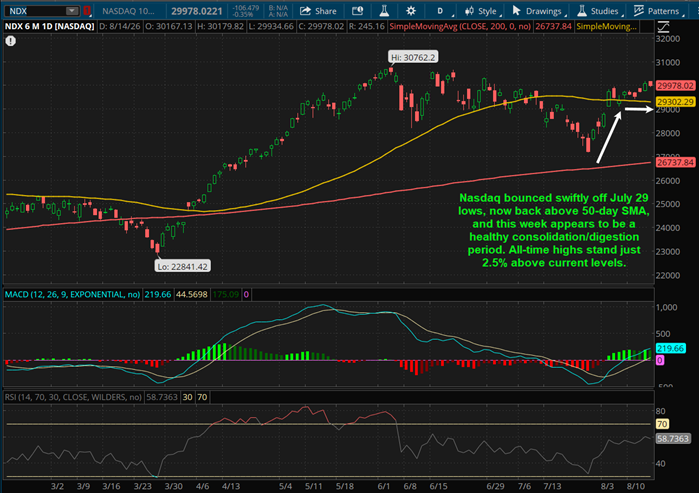
Task: Click the cyan 219.66 MACD axis tag
Action: [670, 348]
